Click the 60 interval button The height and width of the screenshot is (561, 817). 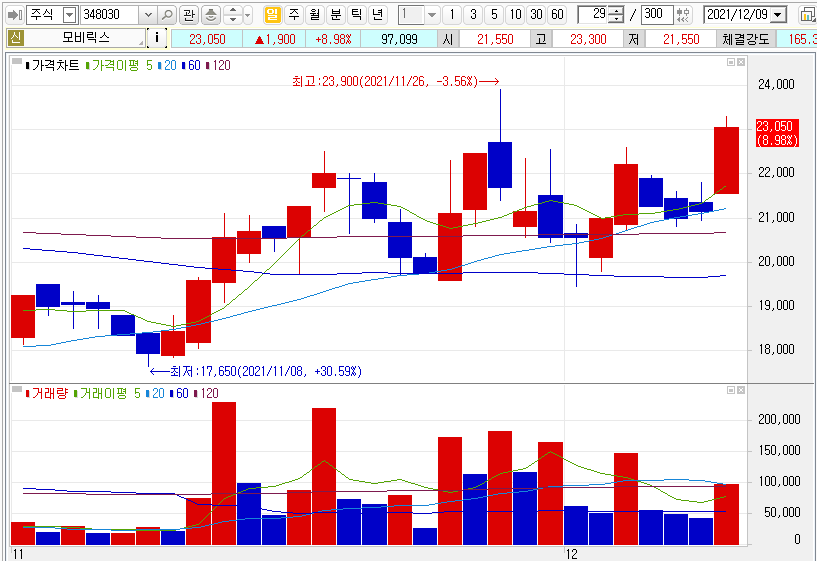[557, 15]
